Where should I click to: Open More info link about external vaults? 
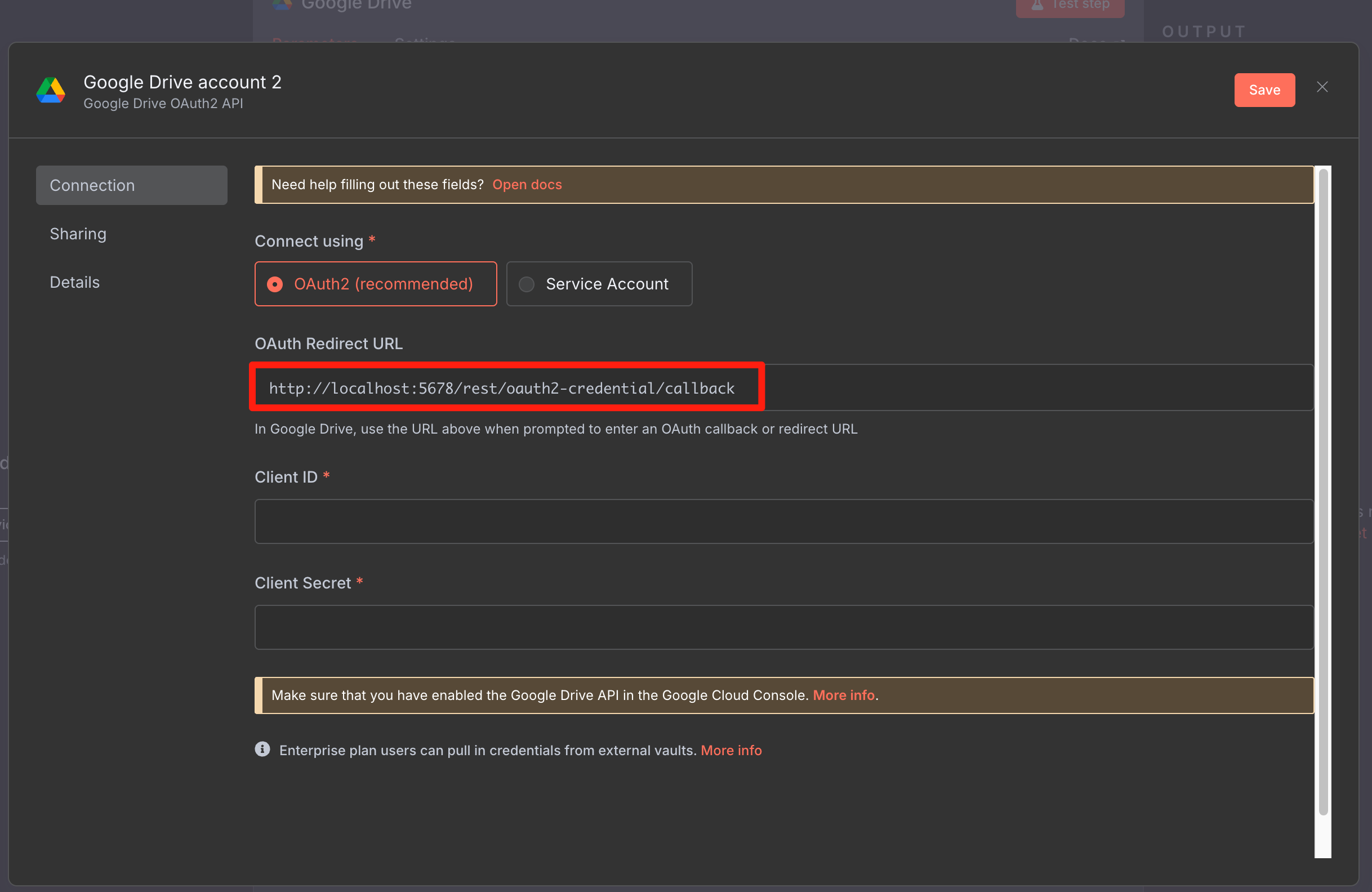731,750
